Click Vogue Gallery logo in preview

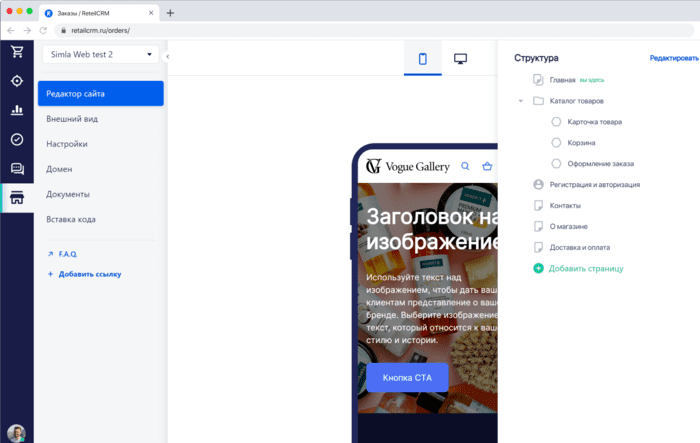(408, 166)
